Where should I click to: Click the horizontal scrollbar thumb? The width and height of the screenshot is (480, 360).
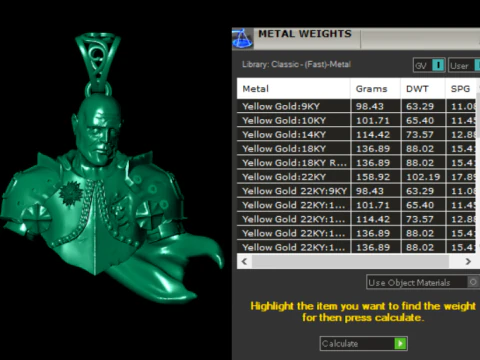[350, 261]
